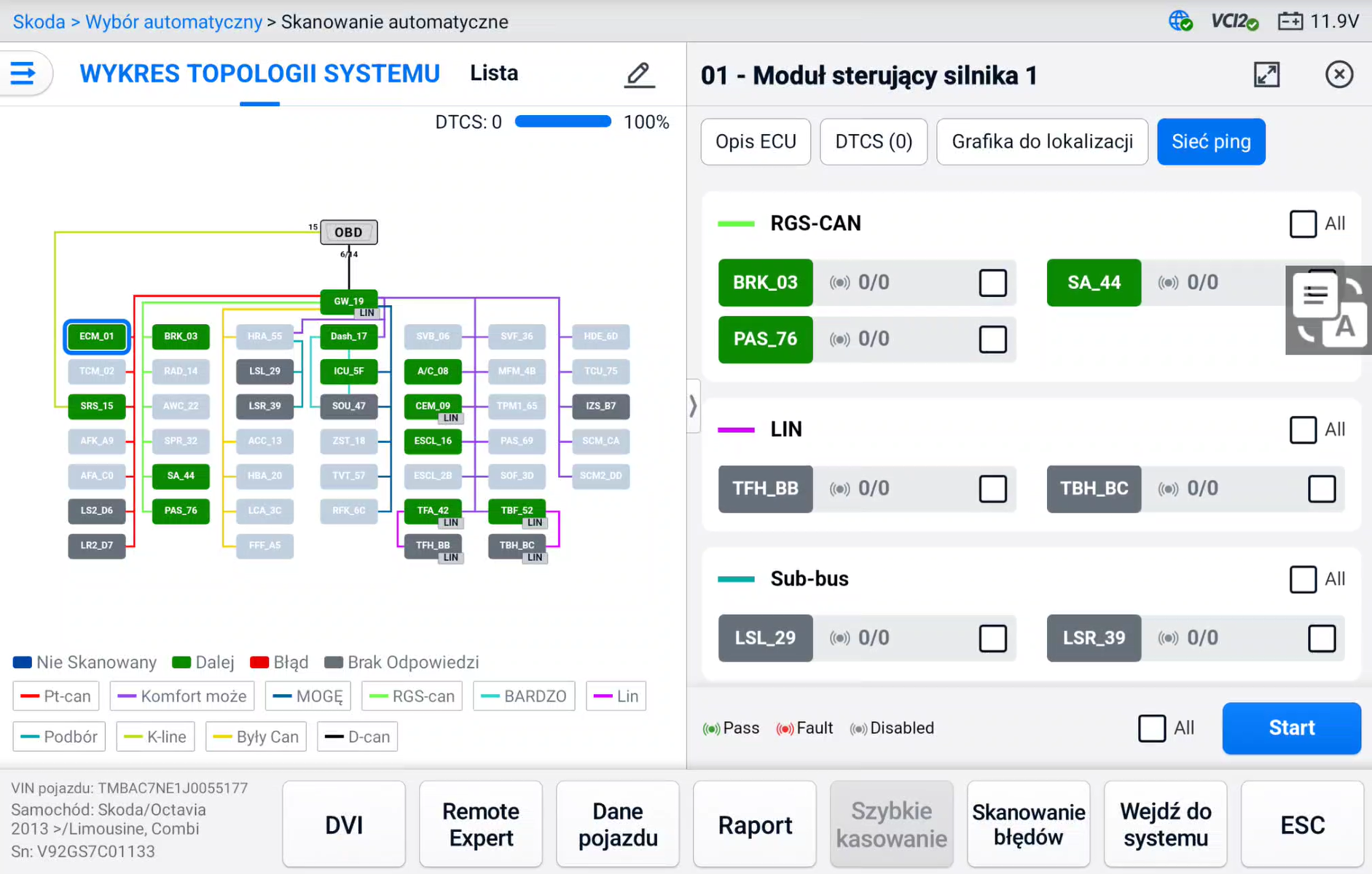The height and width of the screenshot is (874, 1372).
Task: Tap the floating translate widget icon
Action: coord(1328,311)
